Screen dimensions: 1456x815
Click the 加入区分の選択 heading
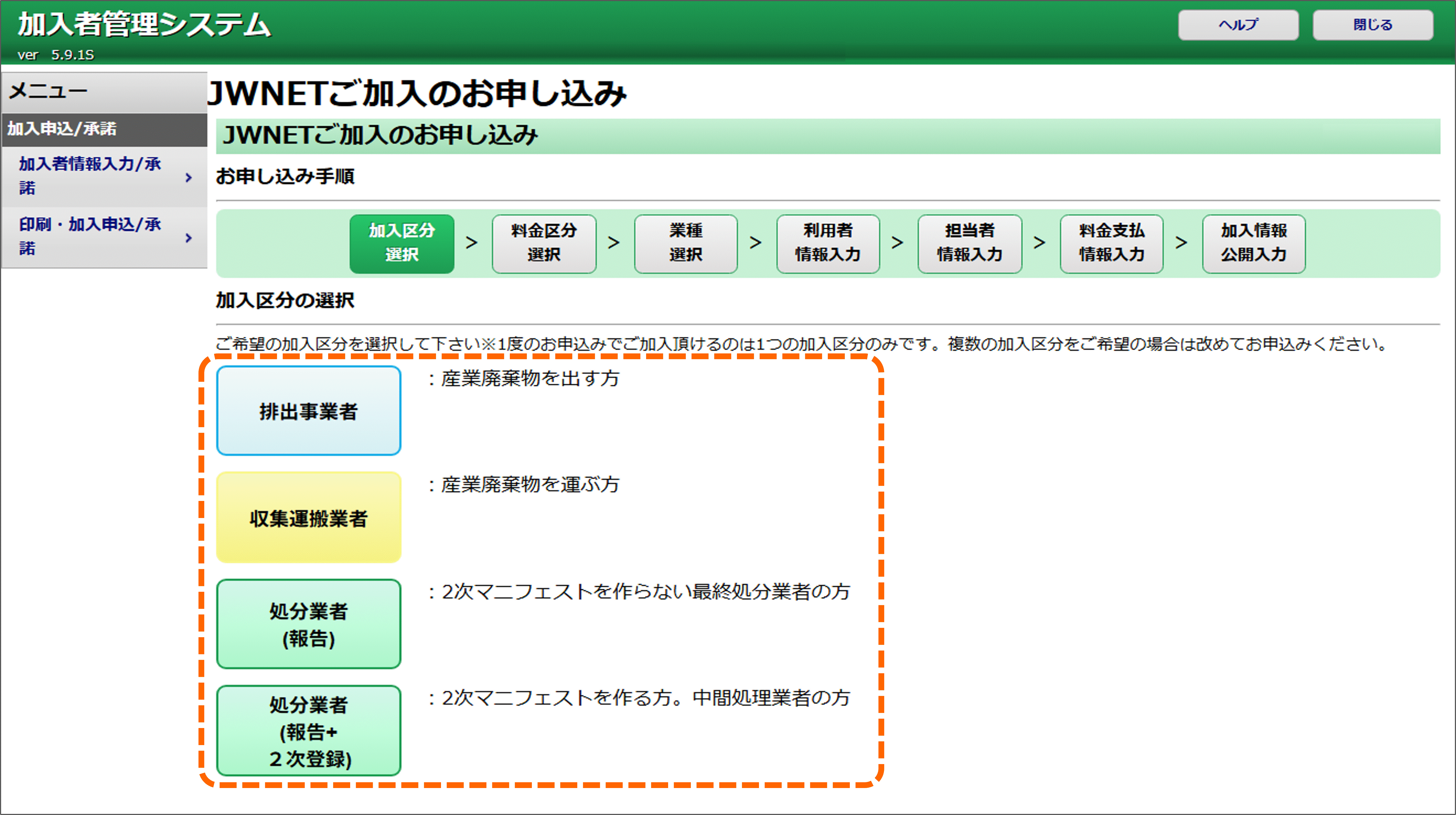[285, 300]
